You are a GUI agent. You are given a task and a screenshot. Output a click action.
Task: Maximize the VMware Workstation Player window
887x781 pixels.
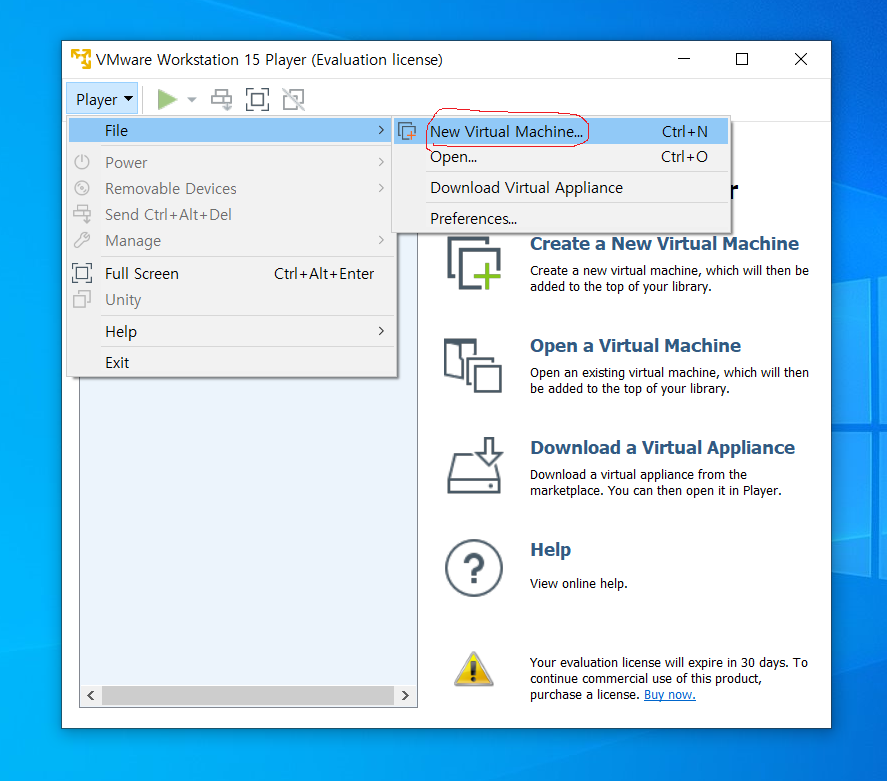click(742, 59)
